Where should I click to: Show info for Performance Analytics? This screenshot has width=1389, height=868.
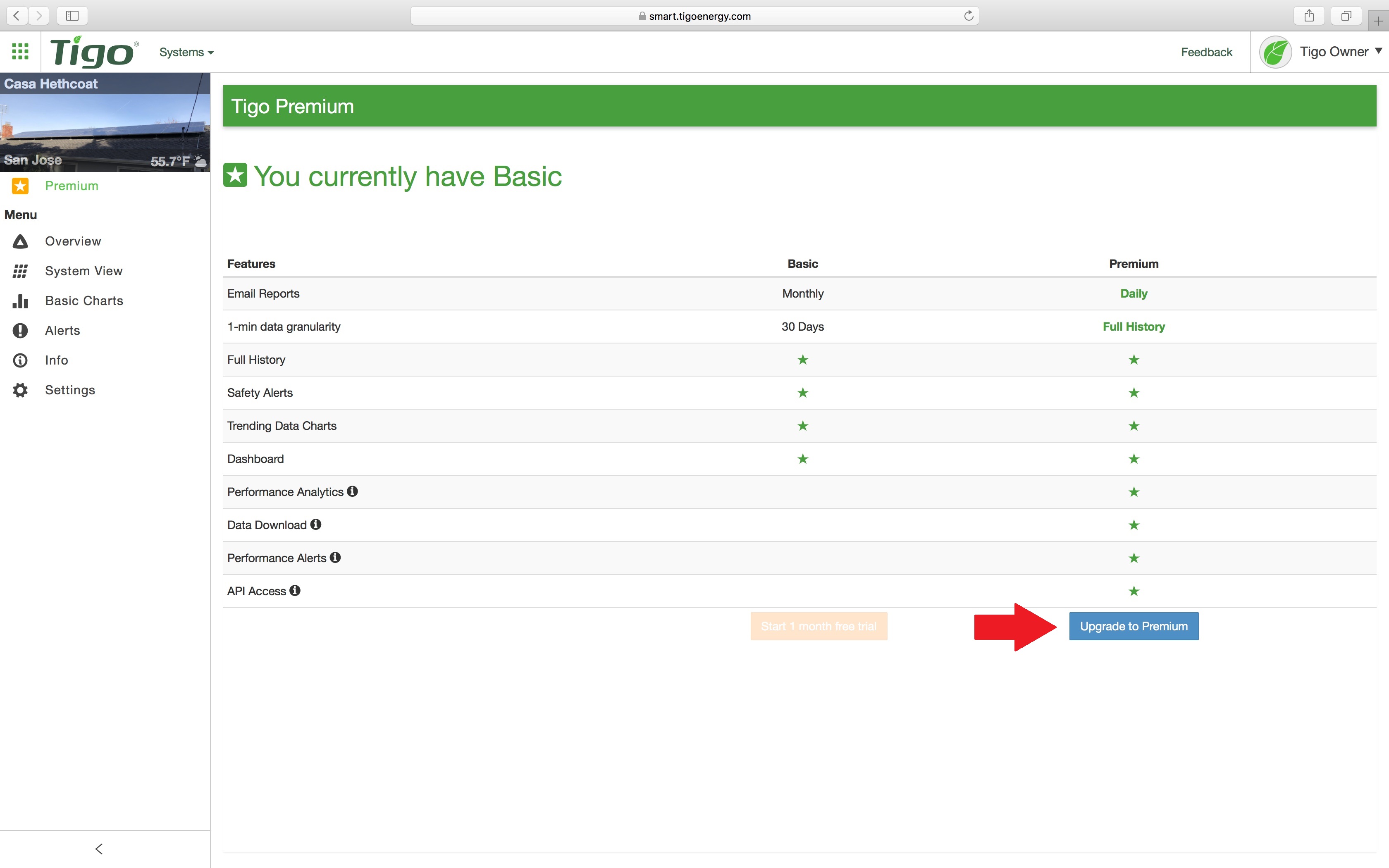click(352, 491)
